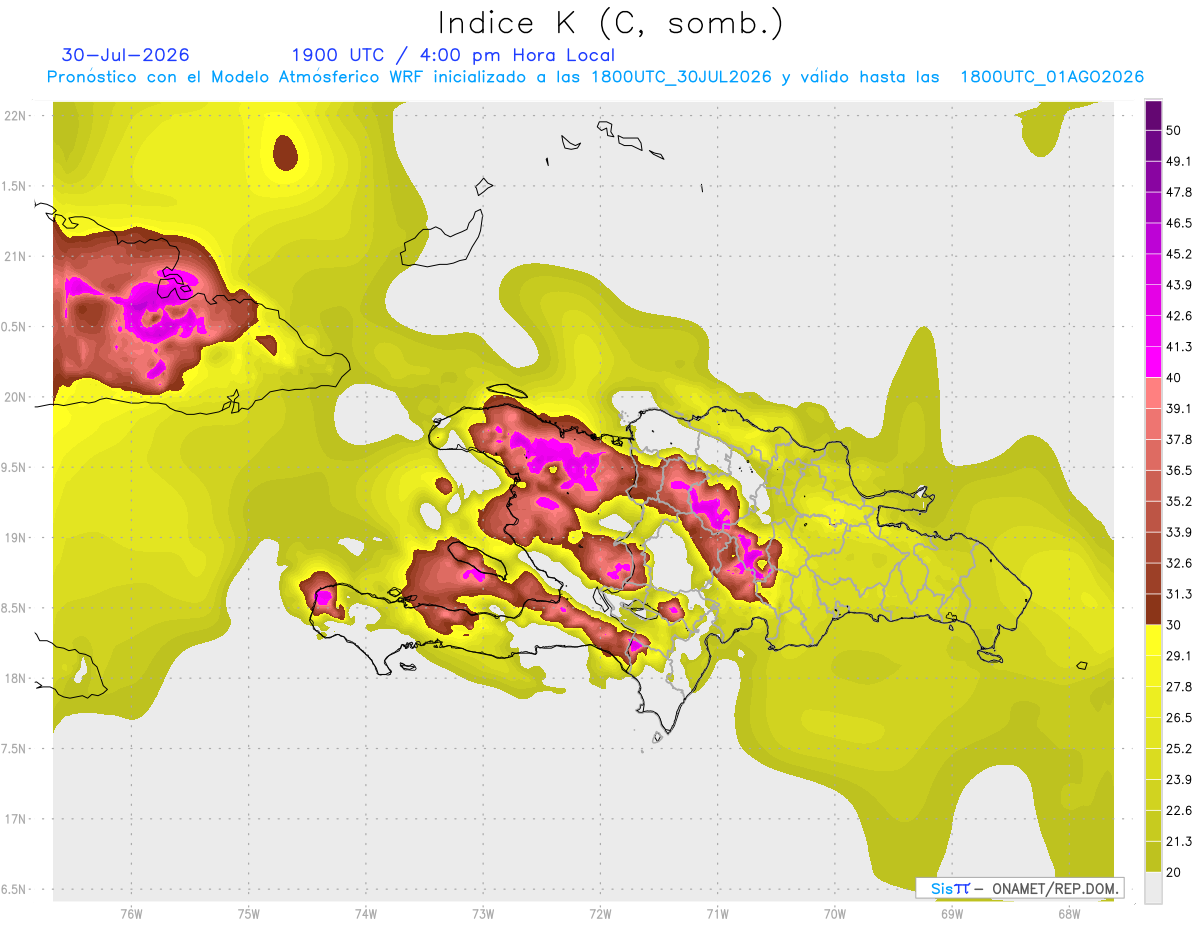Pick the bright yellow legend band between 29.1 and 30
This screenshot has width=1200, height=927.
(x=1153, y=640)
